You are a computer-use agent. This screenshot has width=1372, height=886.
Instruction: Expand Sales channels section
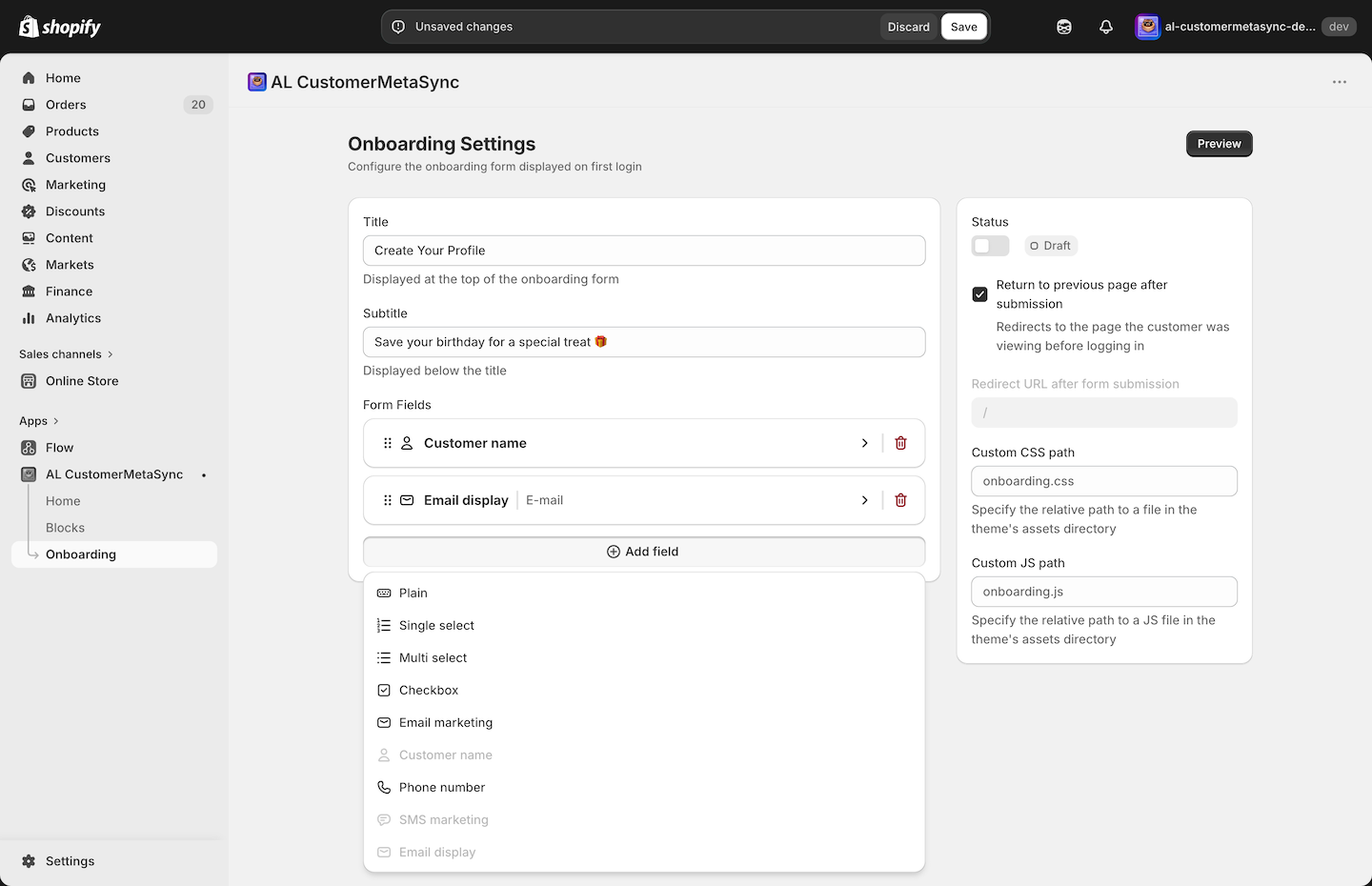coord(66,354)
